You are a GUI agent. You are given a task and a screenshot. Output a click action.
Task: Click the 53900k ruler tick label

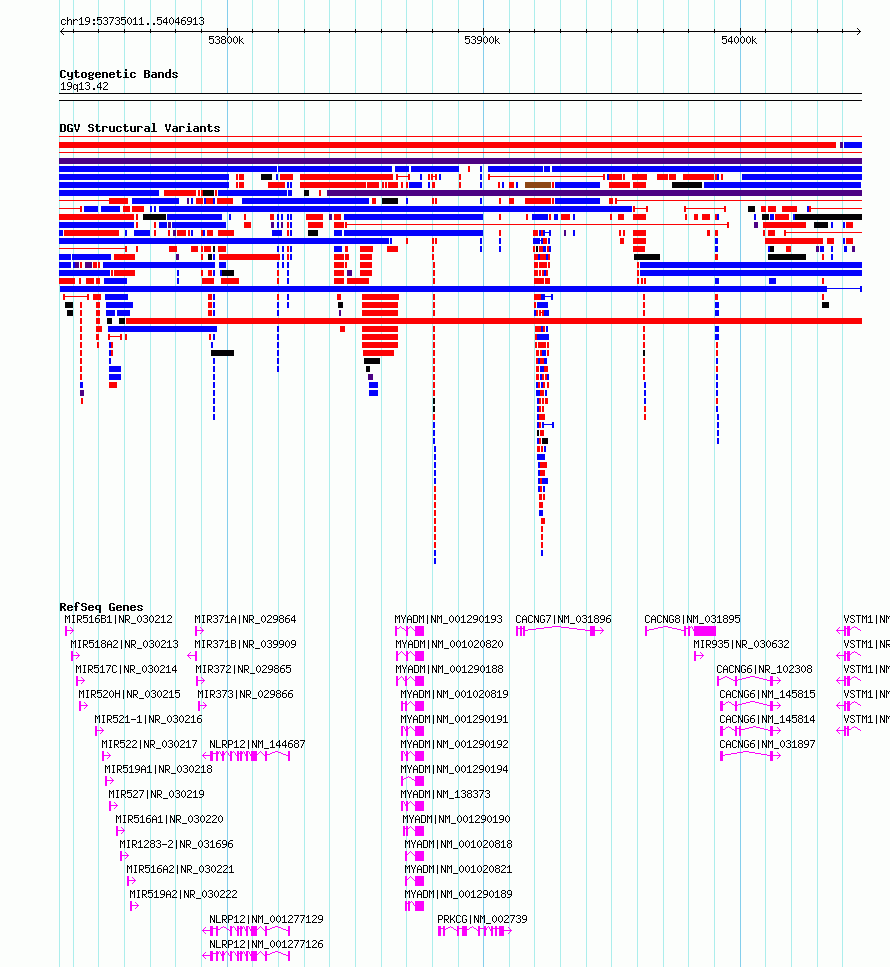click(x=482, y=40)
